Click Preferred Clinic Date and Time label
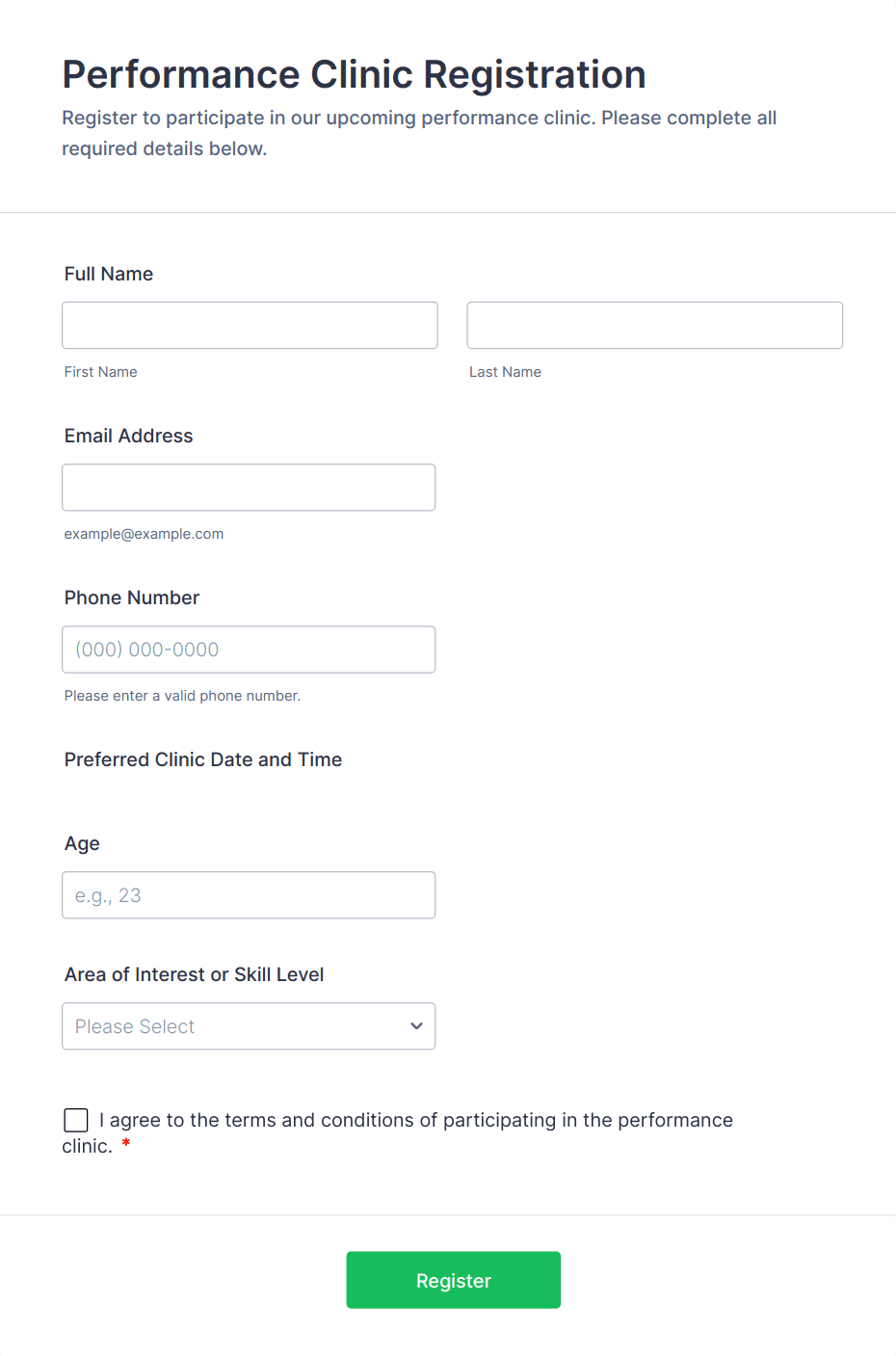The image size is (896, 1356). 203,759
